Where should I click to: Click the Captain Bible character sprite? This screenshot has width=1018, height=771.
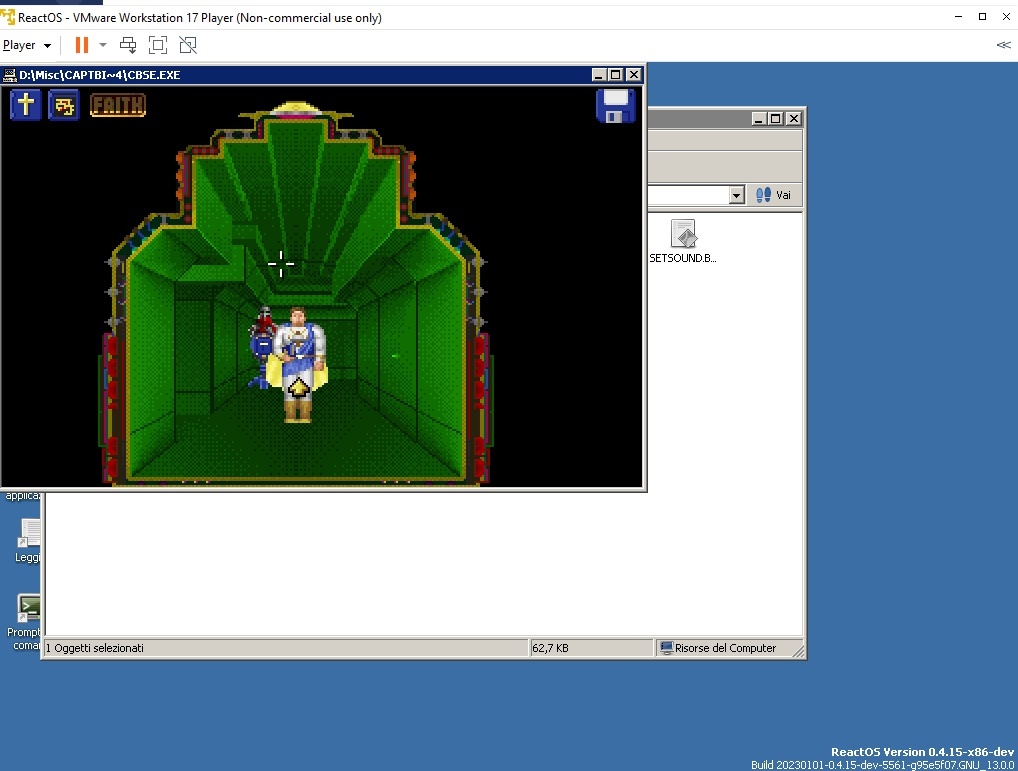click(299, 365)
